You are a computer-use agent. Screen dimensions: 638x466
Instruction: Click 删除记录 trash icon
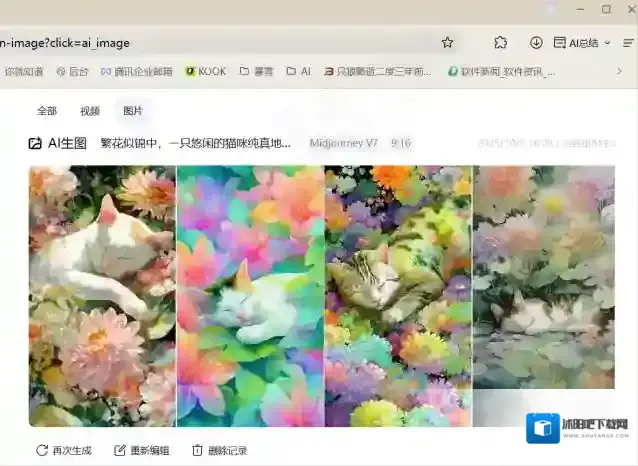198,450
